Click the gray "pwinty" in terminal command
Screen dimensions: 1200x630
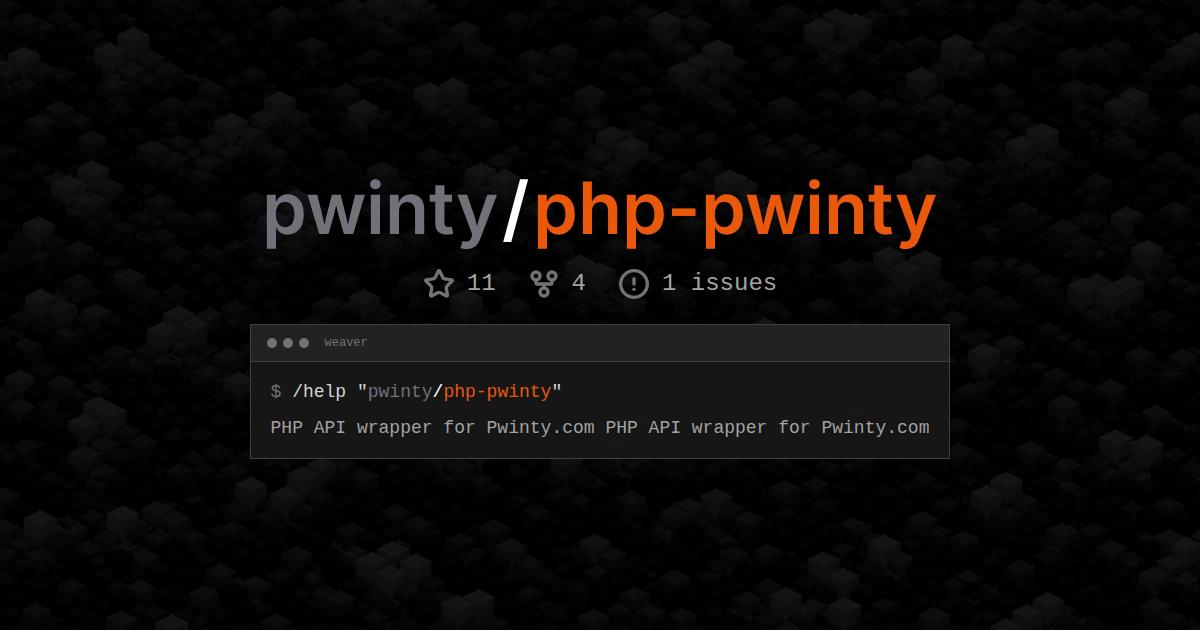pyautogui.click(x=400, y=392)
